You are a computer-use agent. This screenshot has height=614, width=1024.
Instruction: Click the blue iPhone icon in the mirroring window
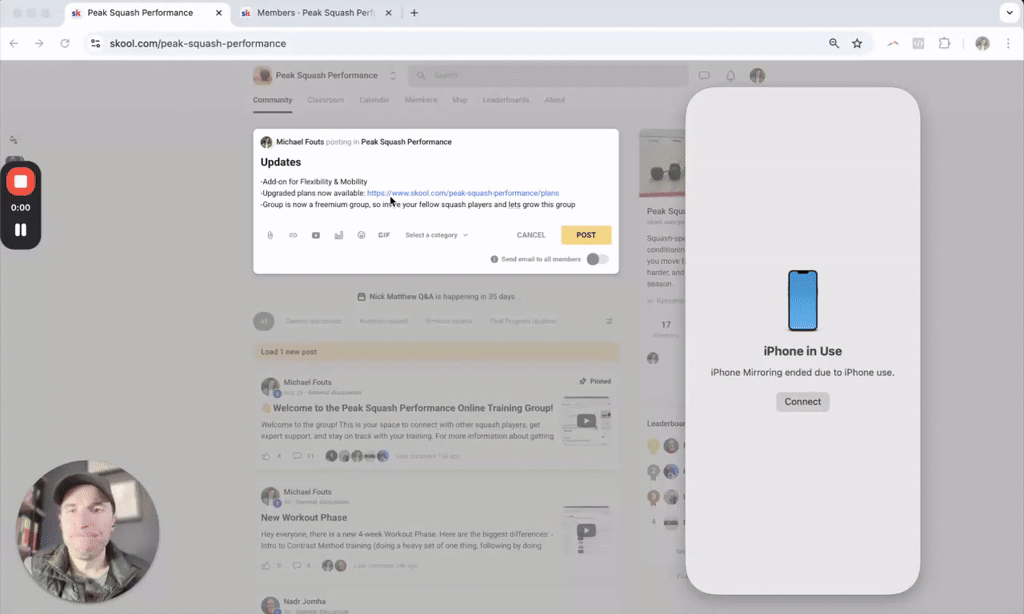pos(803,300)
